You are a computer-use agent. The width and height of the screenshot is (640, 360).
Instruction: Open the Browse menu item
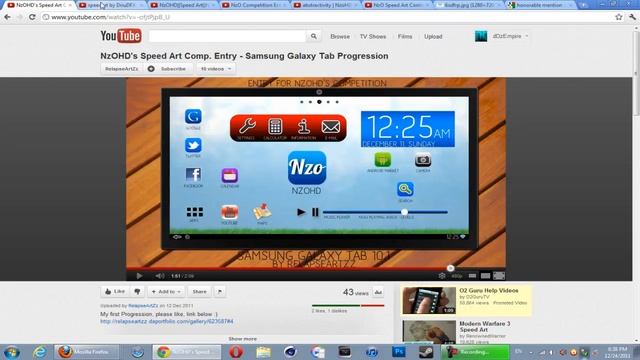[340, 36]
